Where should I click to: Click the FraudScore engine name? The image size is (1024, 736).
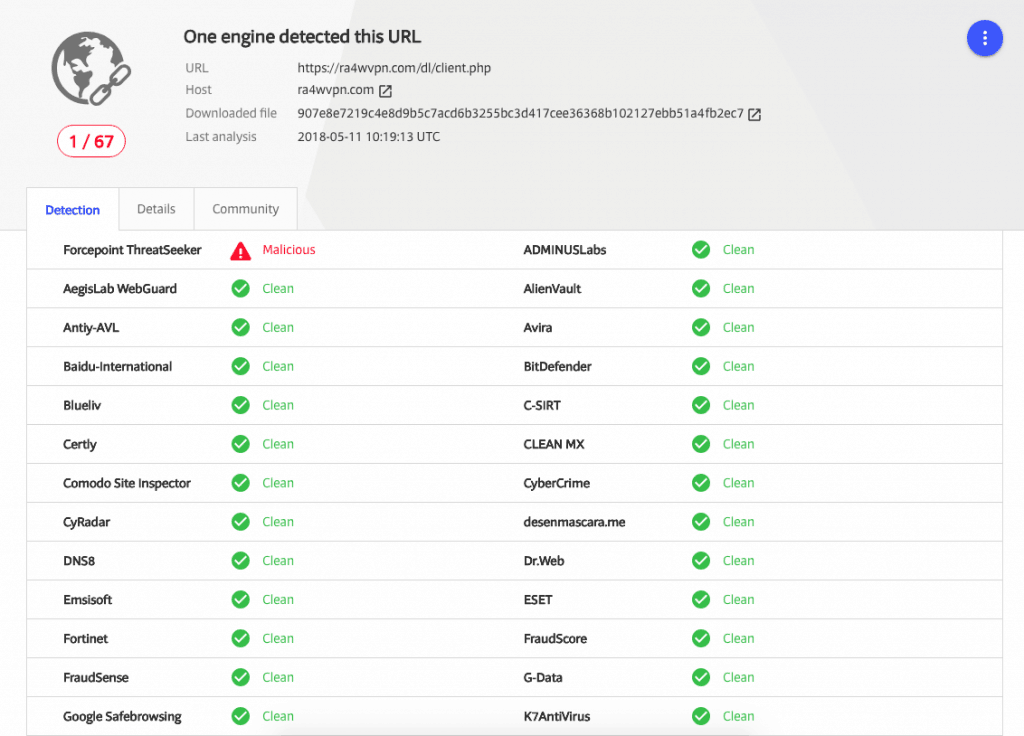pos(555,639)
